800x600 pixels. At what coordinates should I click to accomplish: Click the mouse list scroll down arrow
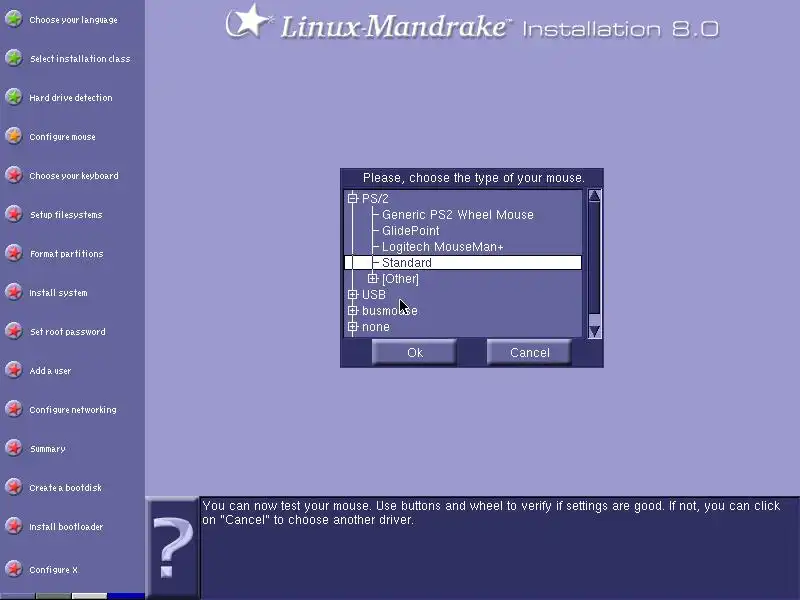594,332
